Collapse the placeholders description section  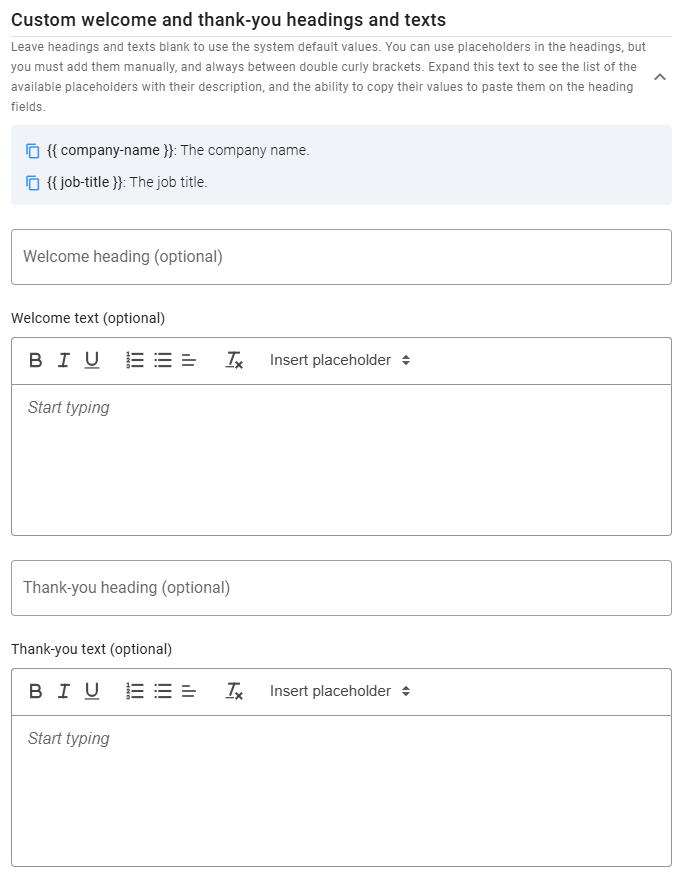pos(659,75)
